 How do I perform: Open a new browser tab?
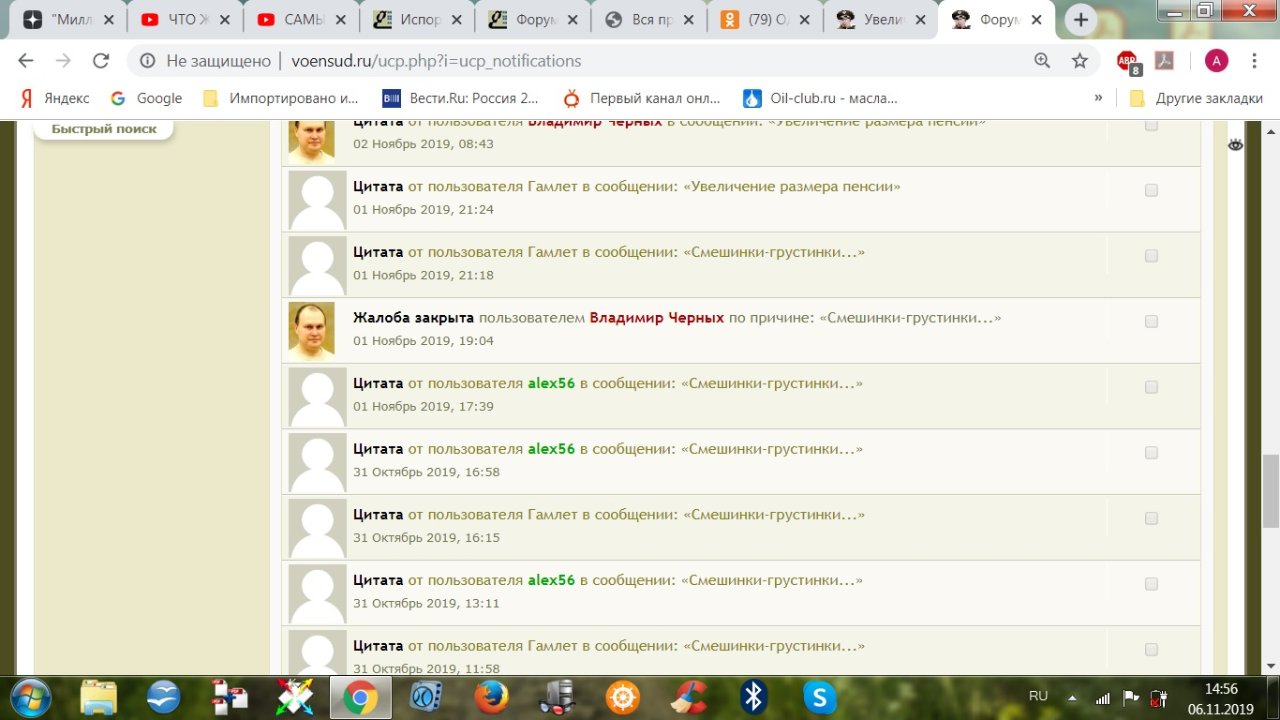(x=1080, y=19)
